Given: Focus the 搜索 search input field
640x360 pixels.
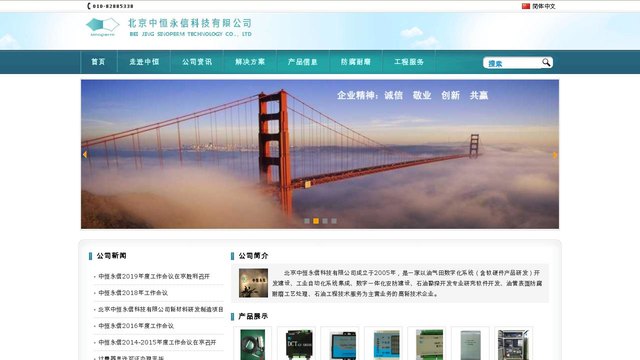Looking at the screenshot, I should click(513, 63).
